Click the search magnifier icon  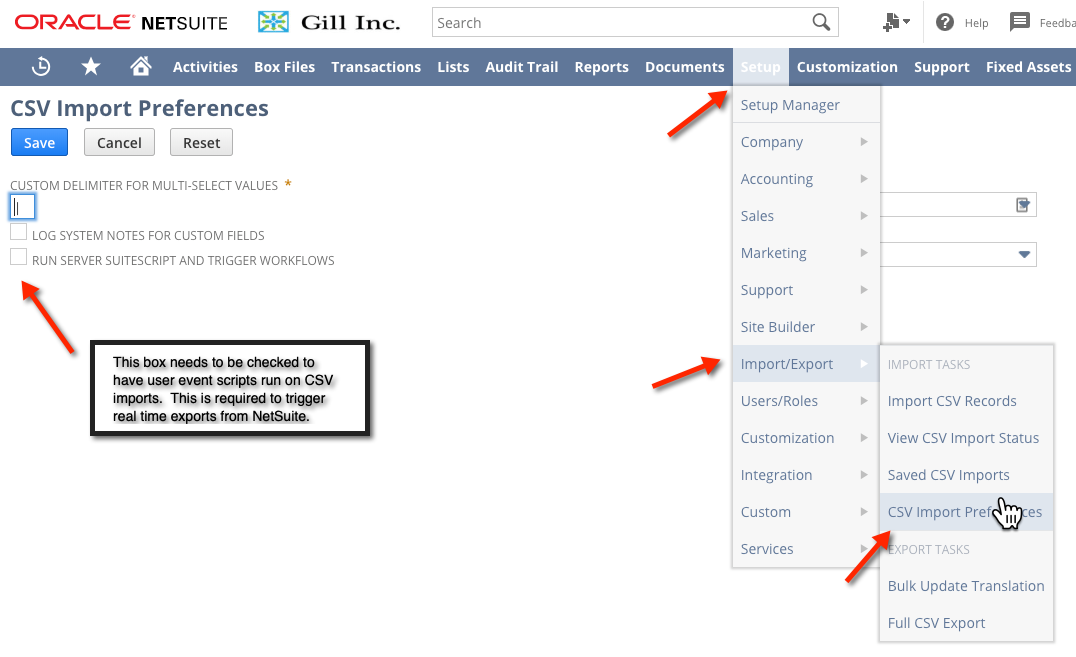[821, 22]
